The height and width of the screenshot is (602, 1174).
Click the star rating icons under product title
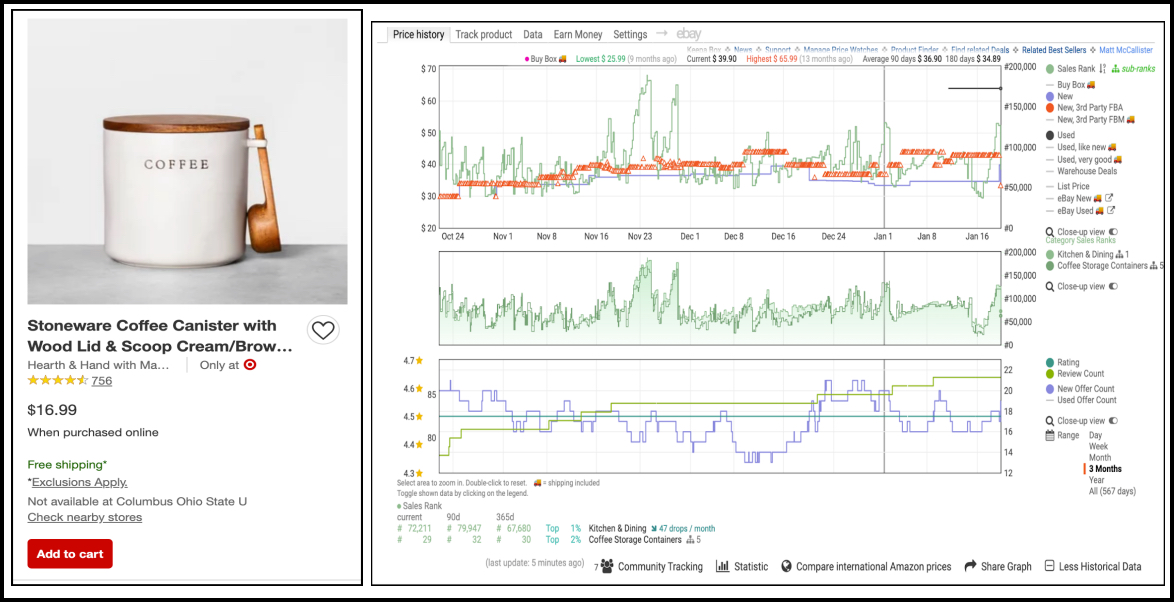coord(58,380)
